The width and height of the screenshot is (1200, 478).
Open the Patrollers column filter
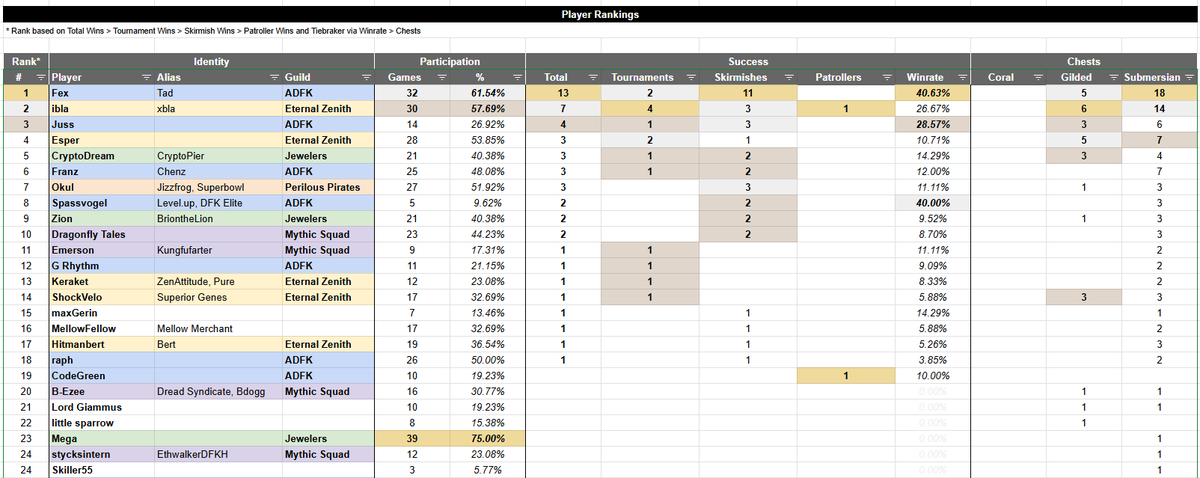886,77
